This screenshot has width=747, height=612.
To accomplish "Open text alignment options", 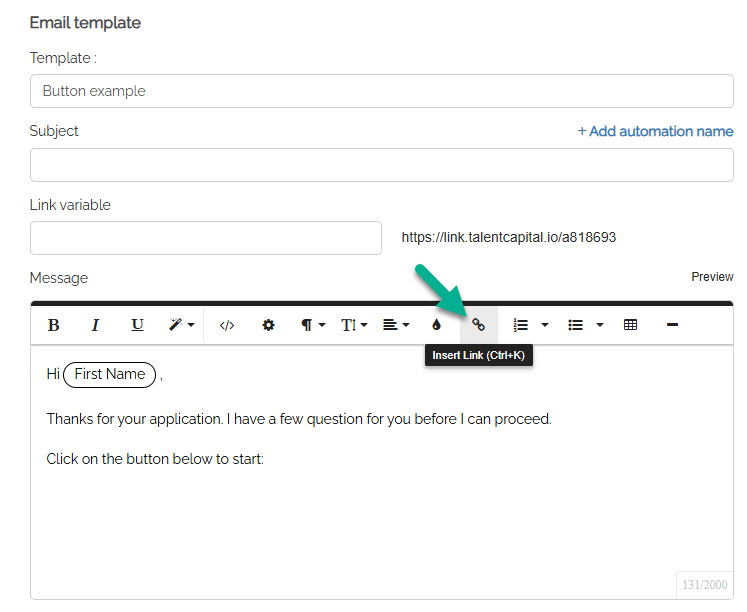I will 390,325.
